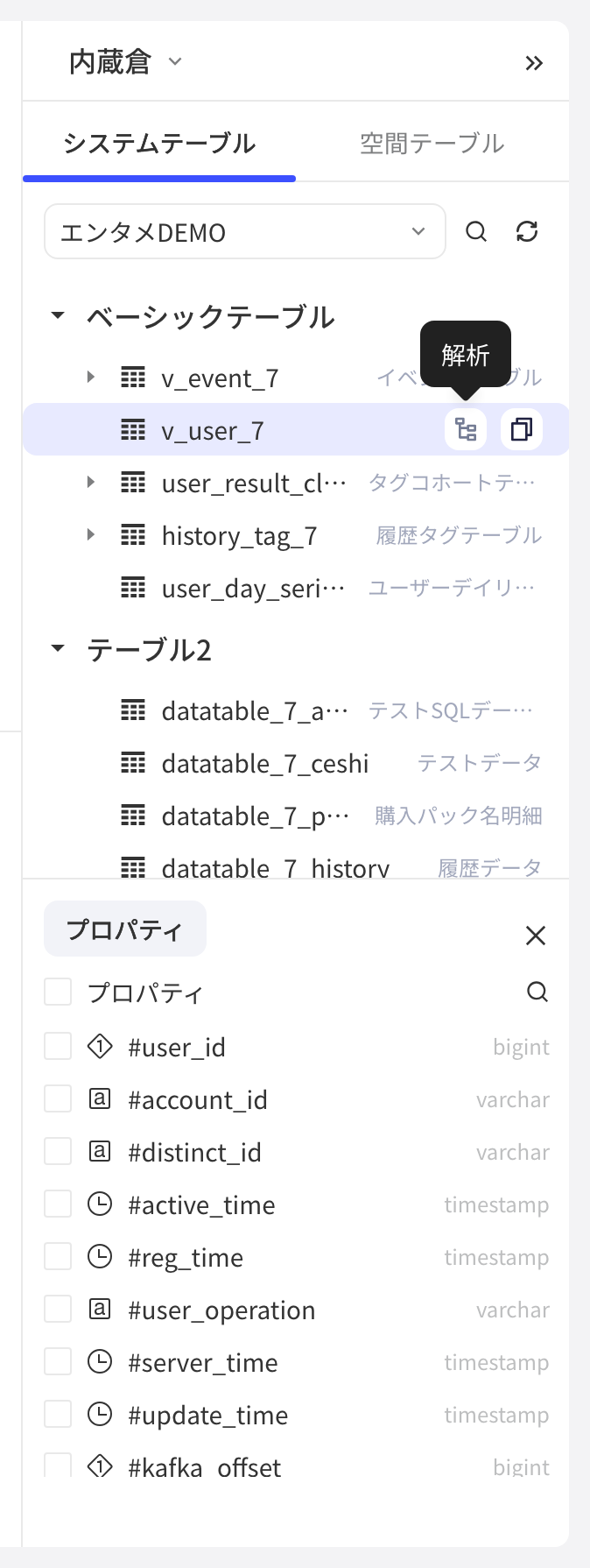Click the table icon of datatable_7_a…
The image size is (590, 1568).
133,710
